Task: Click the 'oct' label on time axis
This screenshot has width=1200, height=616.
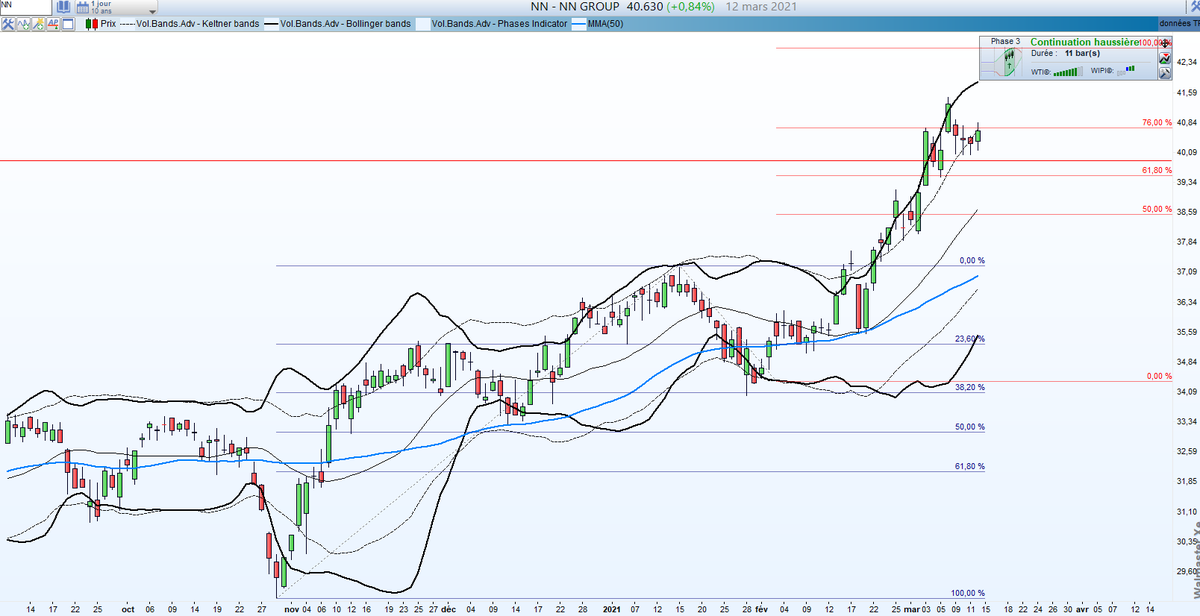Action: [127, 607]
